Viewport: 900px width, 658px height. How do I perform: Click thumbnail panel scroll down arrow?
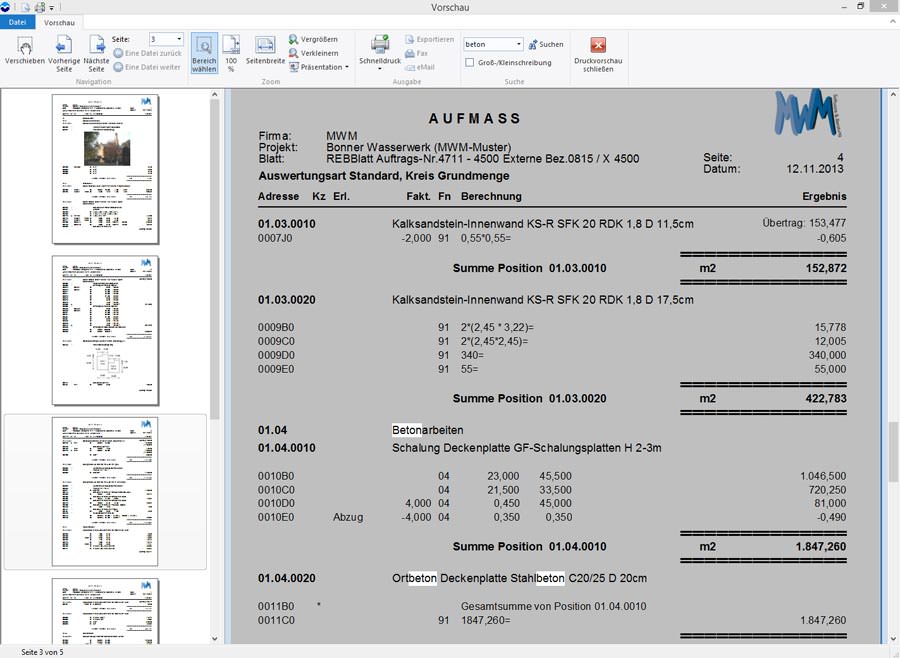coord(215,638)
